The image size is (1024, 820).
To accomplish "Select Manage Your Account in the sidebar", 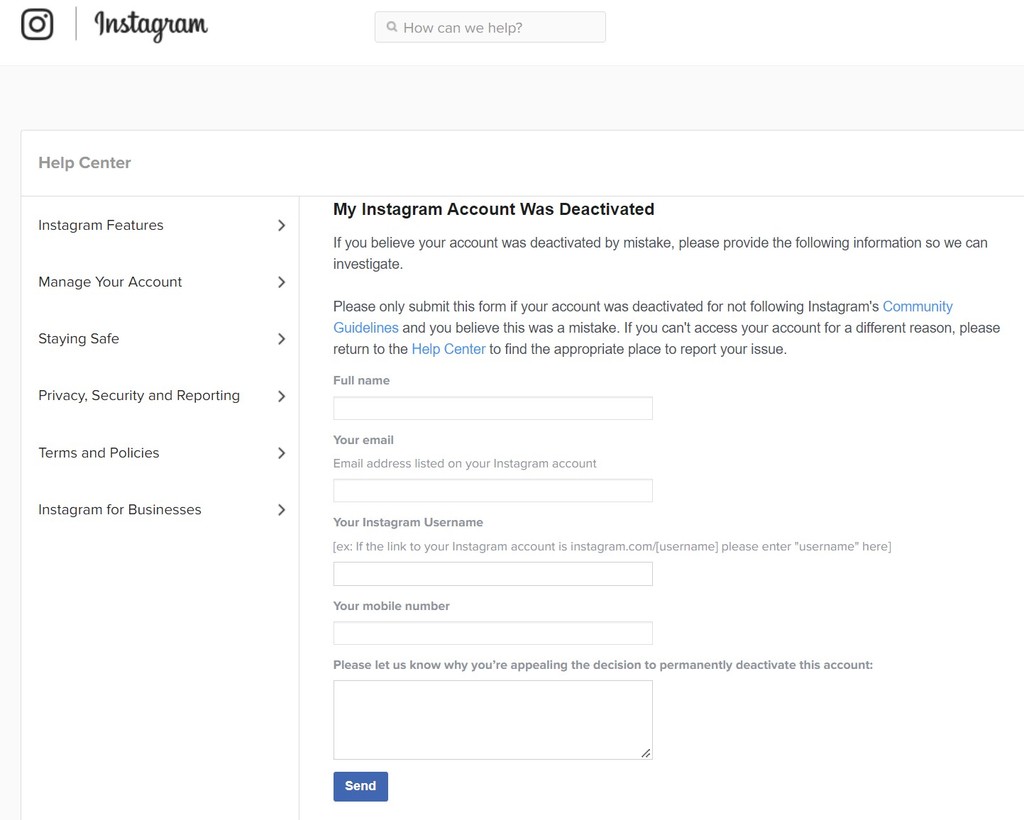I will (109, 282).
